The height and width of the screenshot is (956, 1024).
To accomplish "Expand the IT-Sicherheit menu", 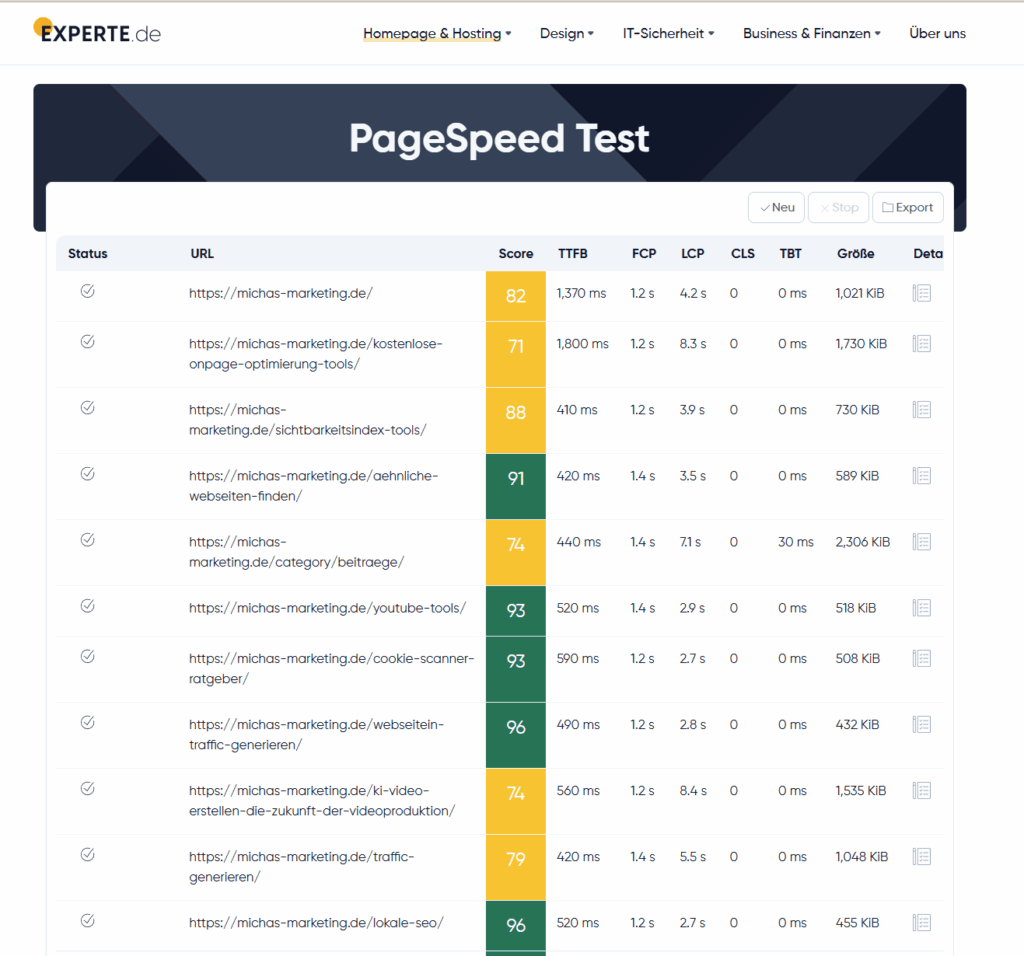I will (668, 33).
